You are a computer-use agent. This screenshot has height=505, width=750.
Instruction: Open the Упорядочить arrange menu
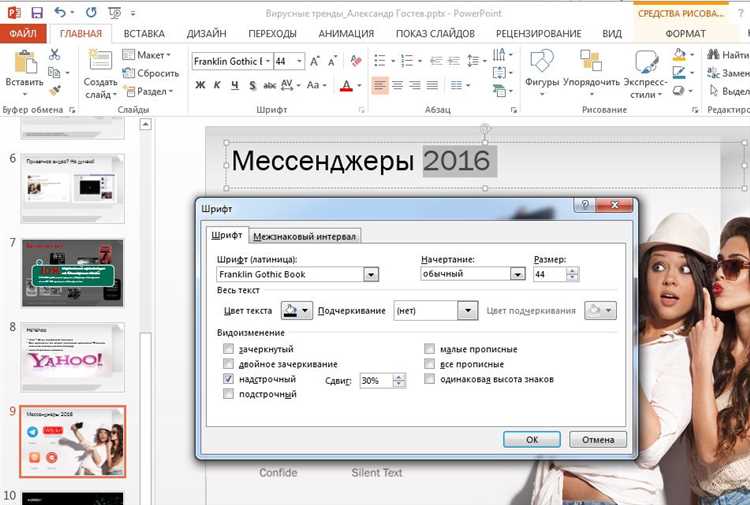(x=591, y=73)
